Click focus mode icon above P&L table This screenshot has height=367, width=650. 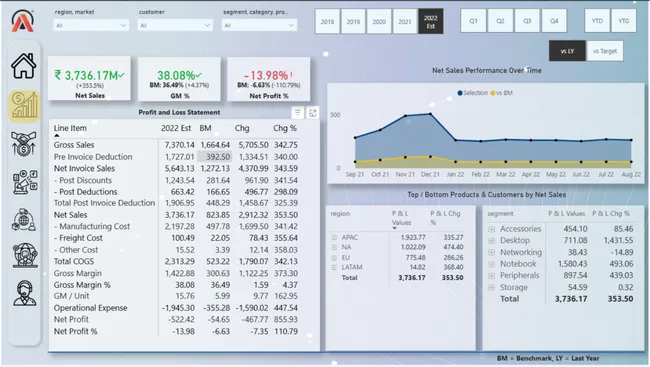tap(313, 112)
